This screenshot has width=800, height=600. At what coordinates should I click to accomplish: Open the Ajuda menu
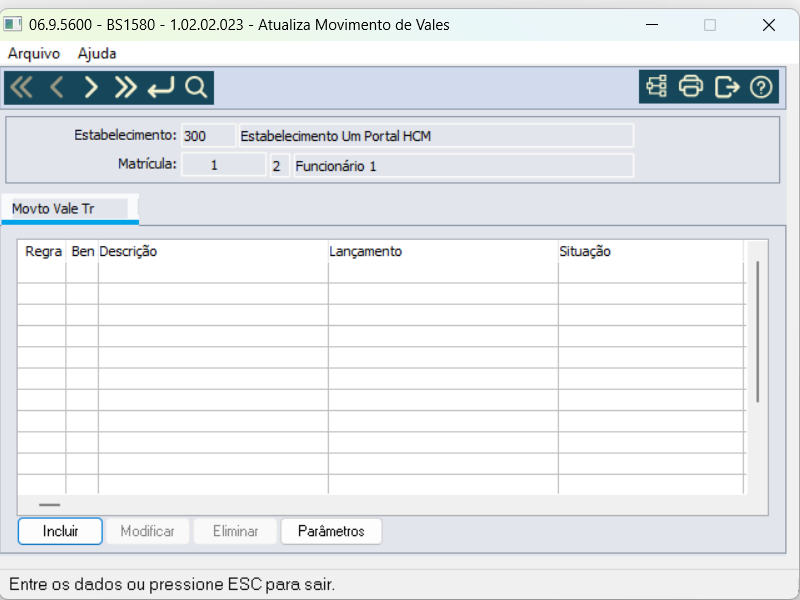pyautogui.click(x=97, y=54)
